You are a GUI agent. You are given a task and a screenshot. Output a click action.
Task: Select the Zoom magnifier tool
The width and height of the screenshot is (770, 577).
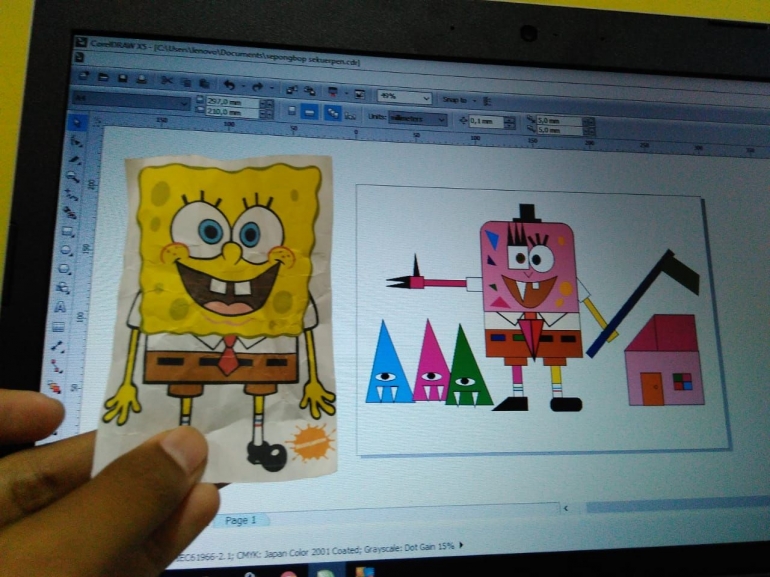click(73, 176)
